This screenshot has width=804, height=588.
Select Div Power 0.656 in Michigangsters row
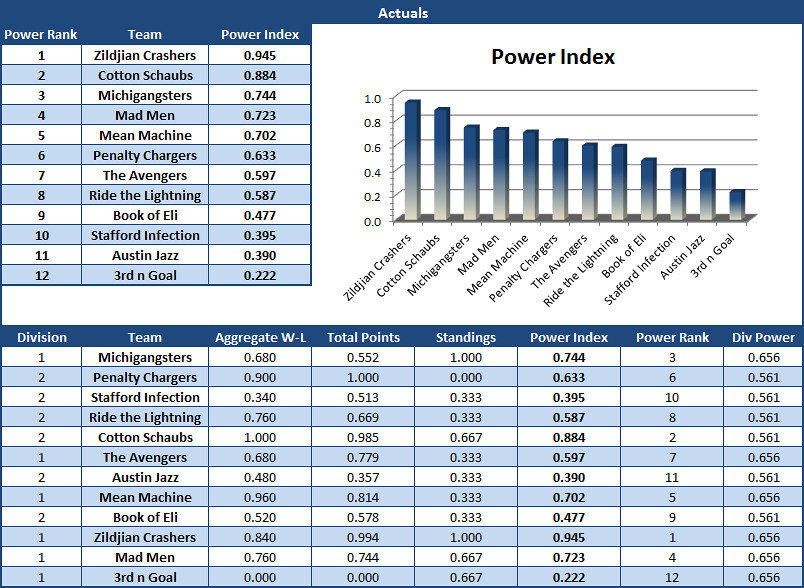763,357
